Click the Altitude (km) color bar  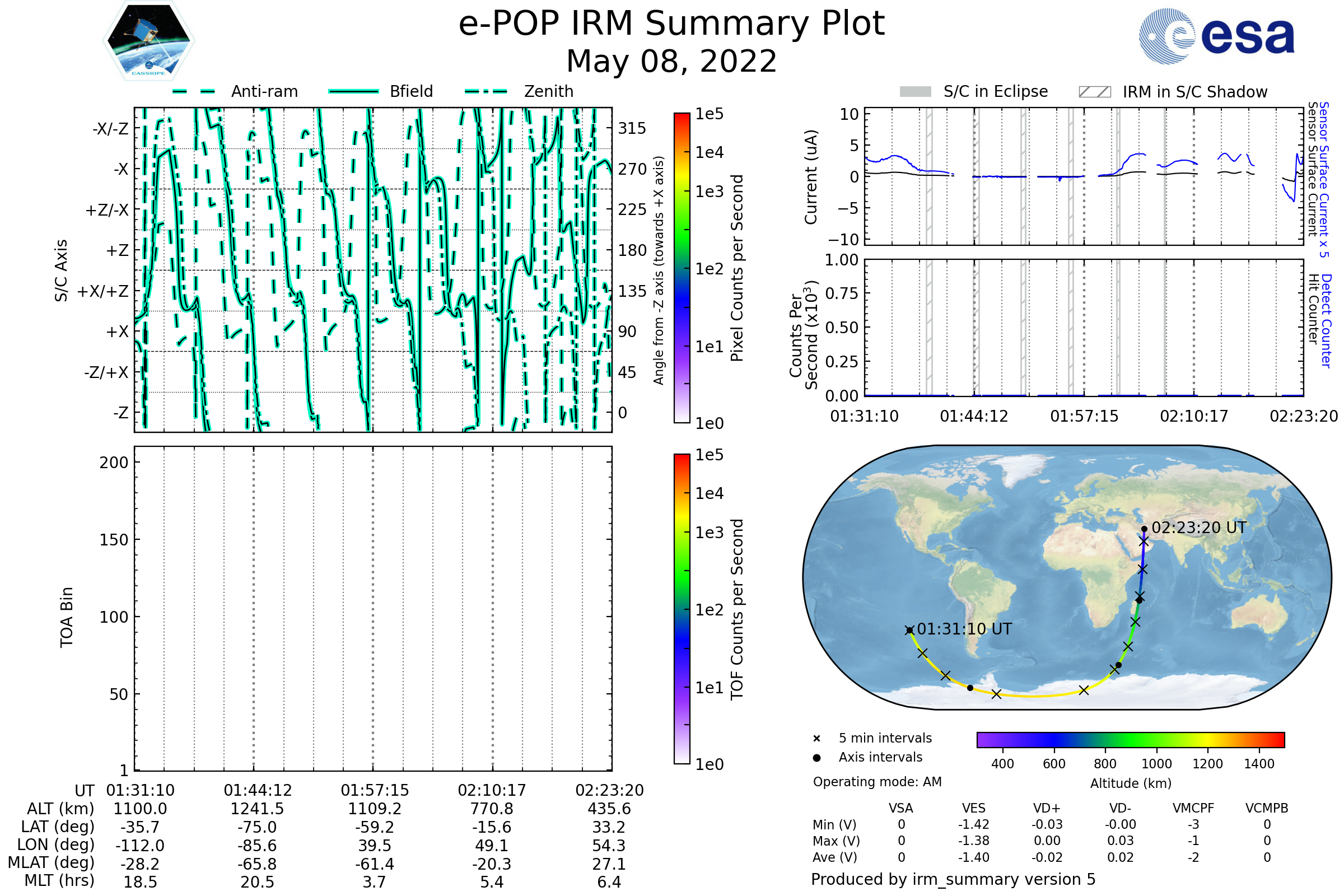coord(1130,739)
